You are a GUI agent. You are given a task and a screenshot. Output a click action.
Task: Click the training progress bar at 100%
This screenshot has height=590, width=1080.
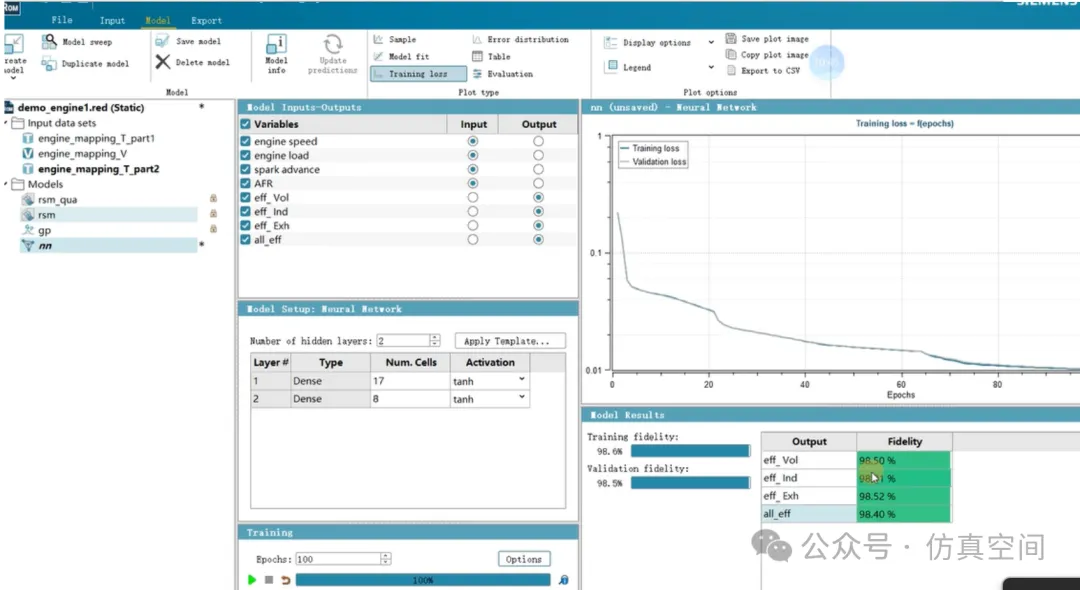(422, 580)
